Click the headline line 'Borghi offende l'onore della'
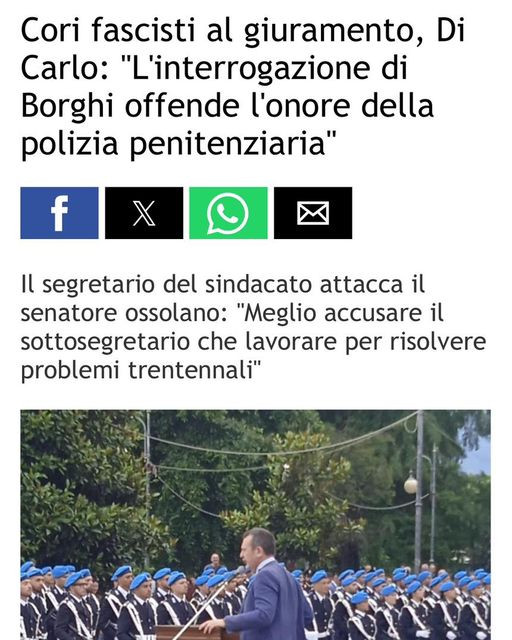This screenshot has height=640, width=512. [x=227, y=106]
